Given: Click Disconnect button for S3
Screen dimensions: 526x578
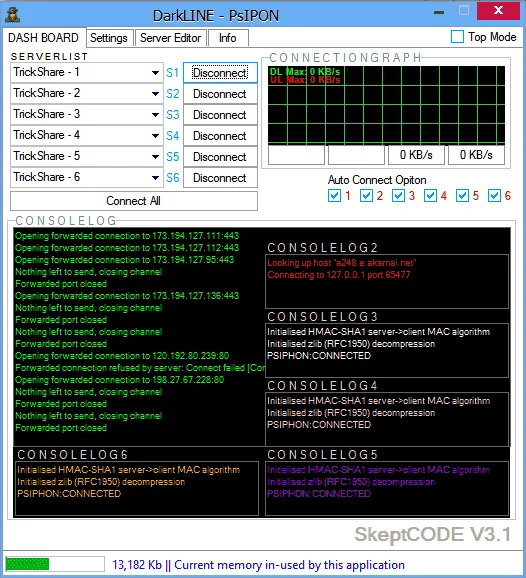Looking at the screenshot, I should pyautogui.click(x=220, y=115).
